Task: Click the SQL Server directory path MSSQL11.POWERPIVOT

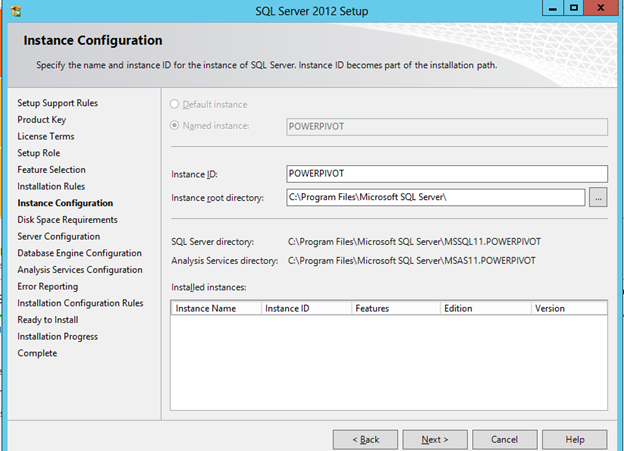Action: [x=414, y=242]
